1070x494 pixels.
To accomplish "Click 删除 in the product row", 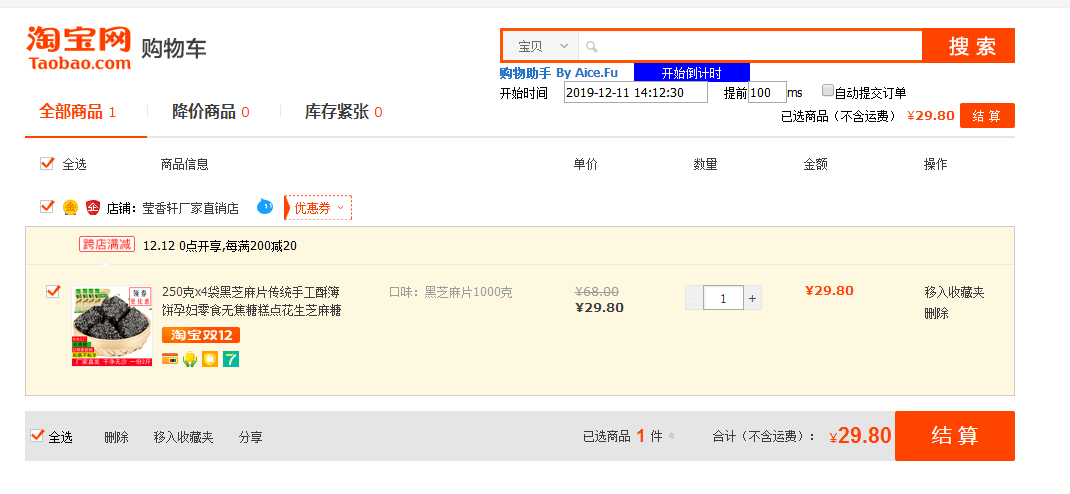I will coord(936,314).
